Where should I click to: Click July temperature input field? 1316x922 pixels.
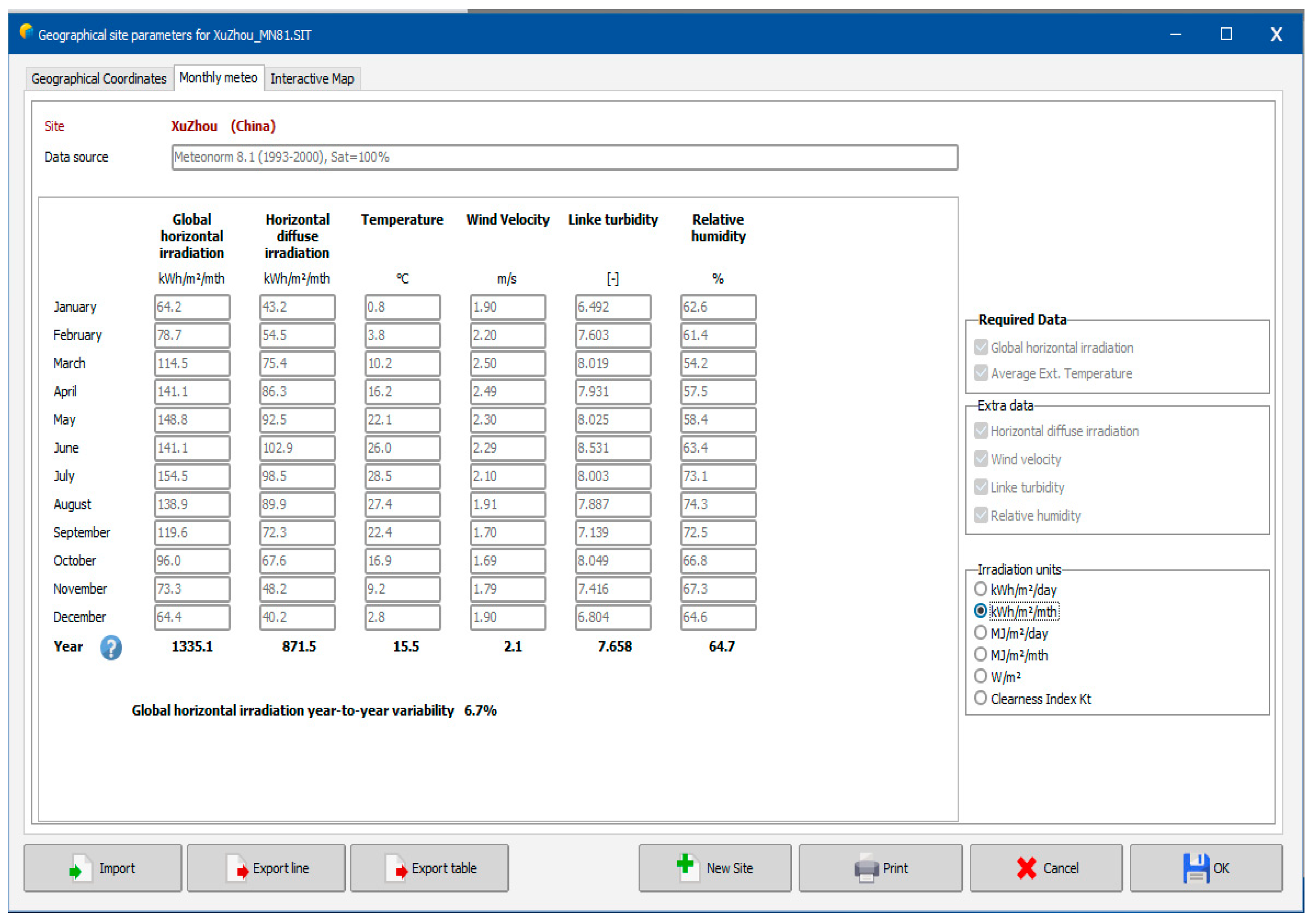pyautogui.click(x=402, y=476)
